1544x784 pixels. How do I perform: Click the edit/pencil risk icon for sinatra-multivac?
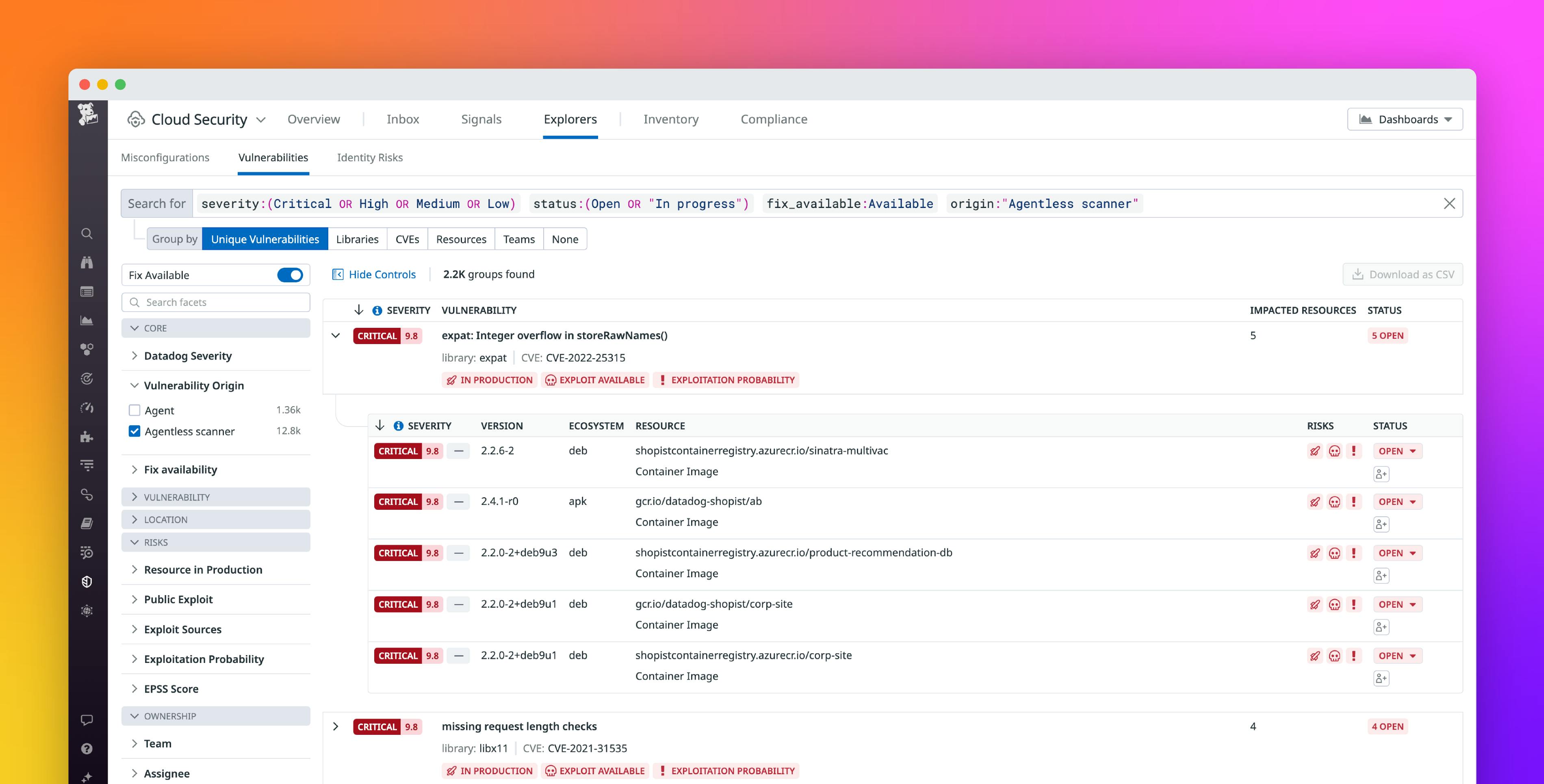[x=1315, y=451]
